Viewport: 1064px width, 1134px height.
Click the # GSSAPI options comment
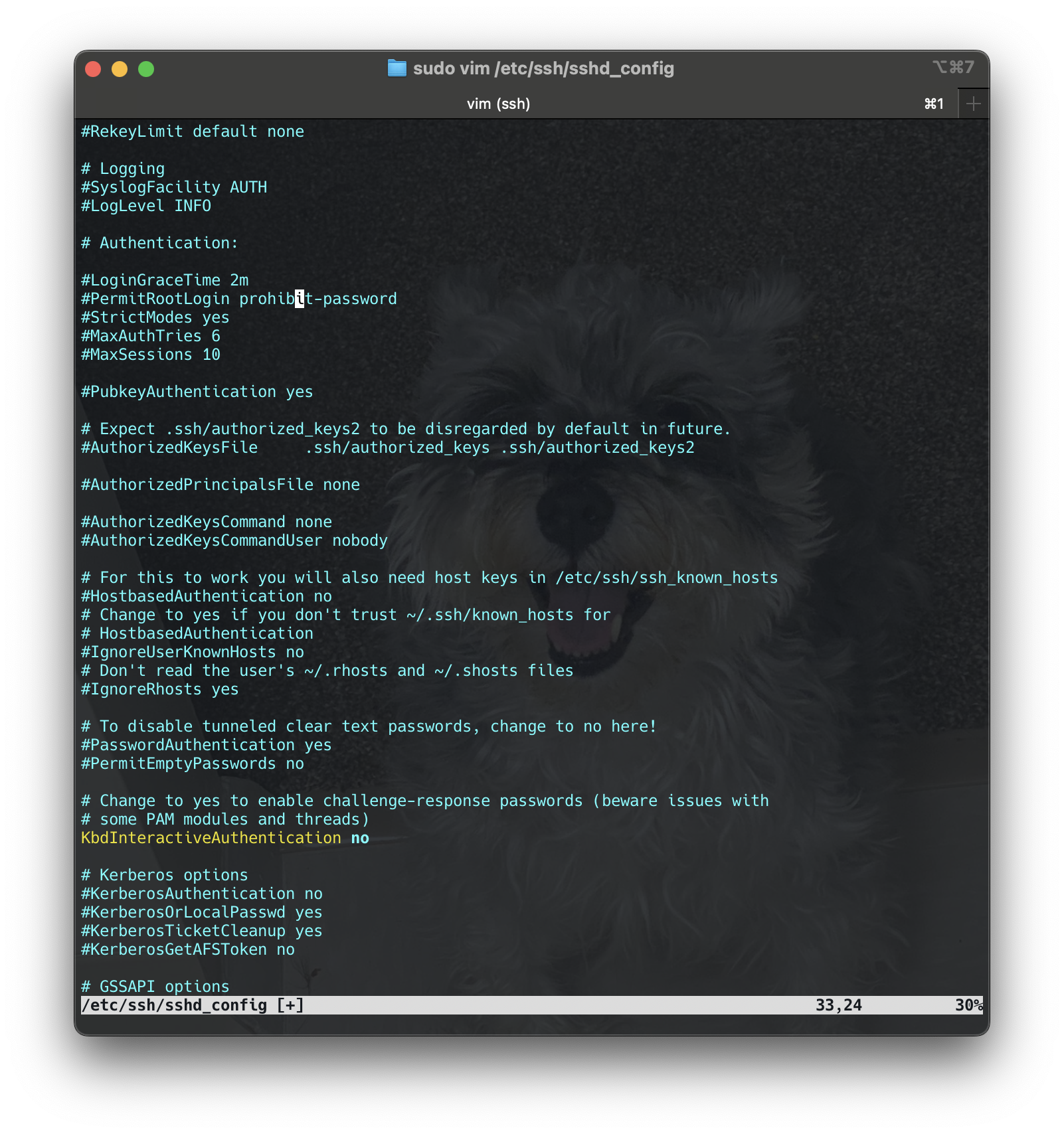pos(154,986)
